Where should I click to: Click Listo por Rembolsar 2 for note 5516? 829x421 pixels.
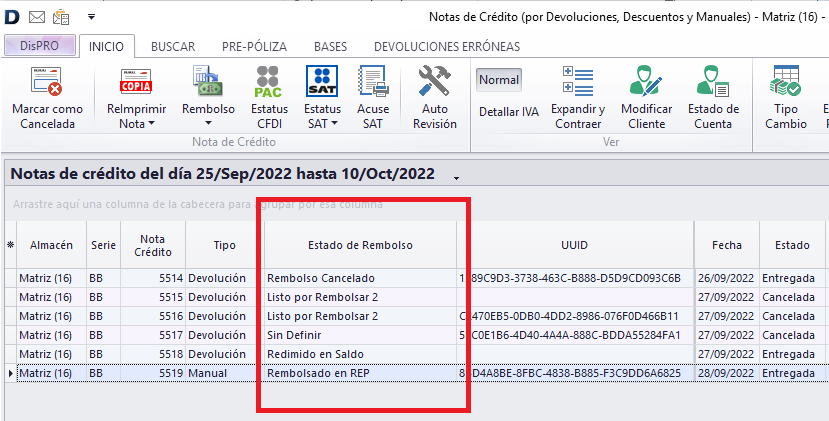pyautogui.click(x=361, y=316)
